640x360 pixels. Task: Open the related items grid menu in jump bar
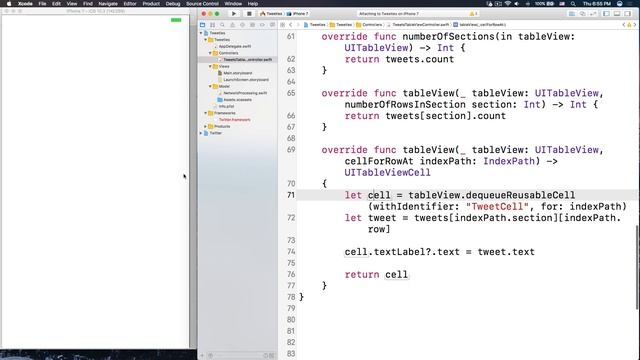pos(282,25)
